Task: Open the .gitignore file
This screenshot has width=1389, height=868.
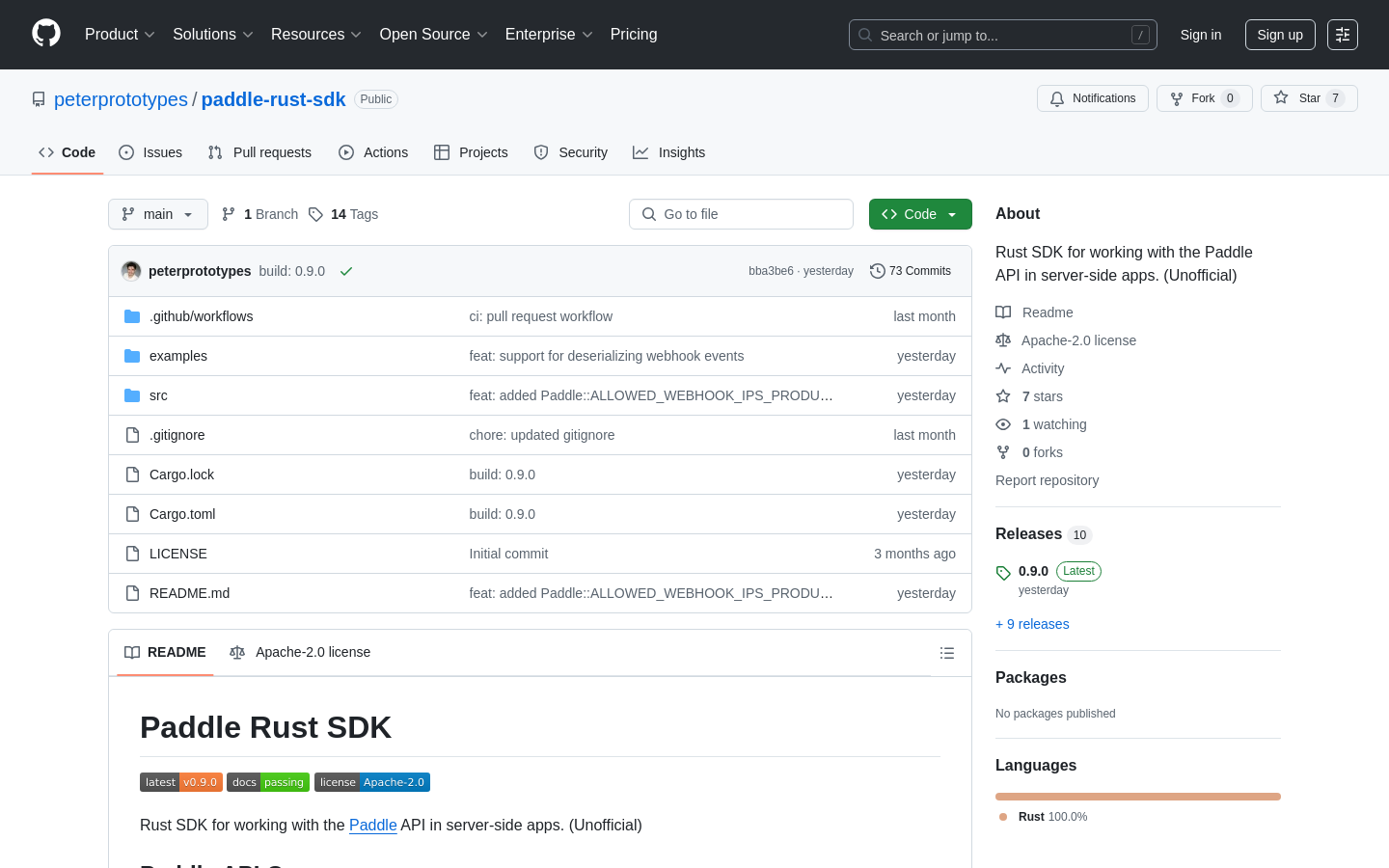Action: coord(177,435)
